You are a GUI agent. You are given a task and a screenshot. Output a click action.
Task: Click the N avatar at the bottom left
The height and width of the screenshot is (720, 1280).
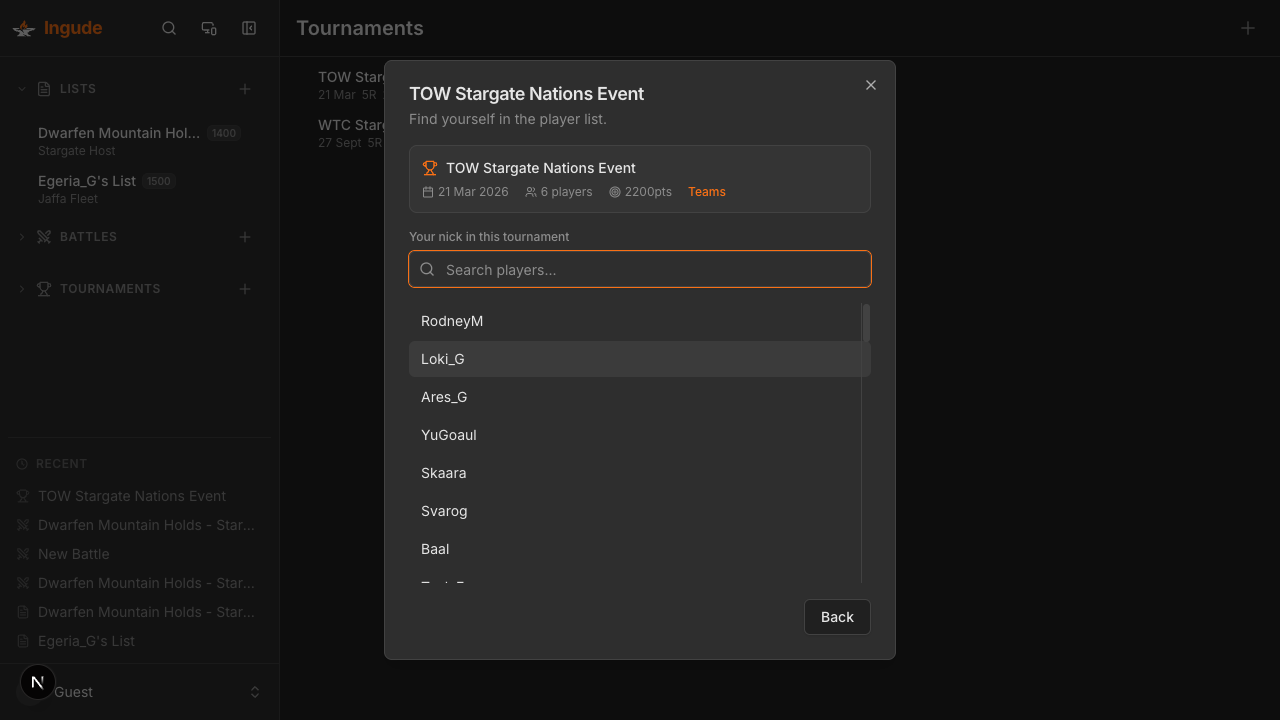[37, 682]
